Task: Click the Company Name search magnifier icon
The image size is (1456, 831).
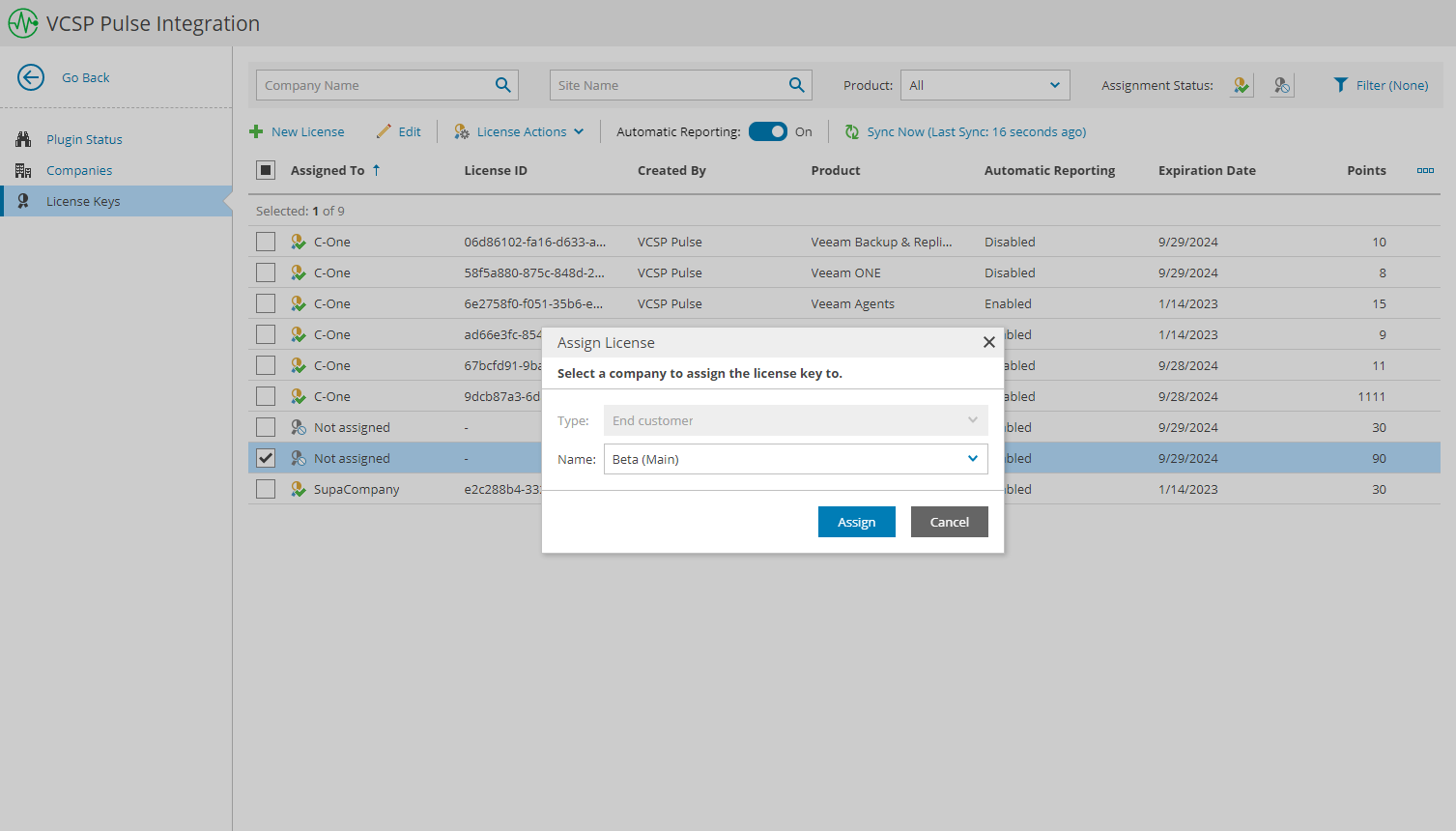Action: (502, 85)
